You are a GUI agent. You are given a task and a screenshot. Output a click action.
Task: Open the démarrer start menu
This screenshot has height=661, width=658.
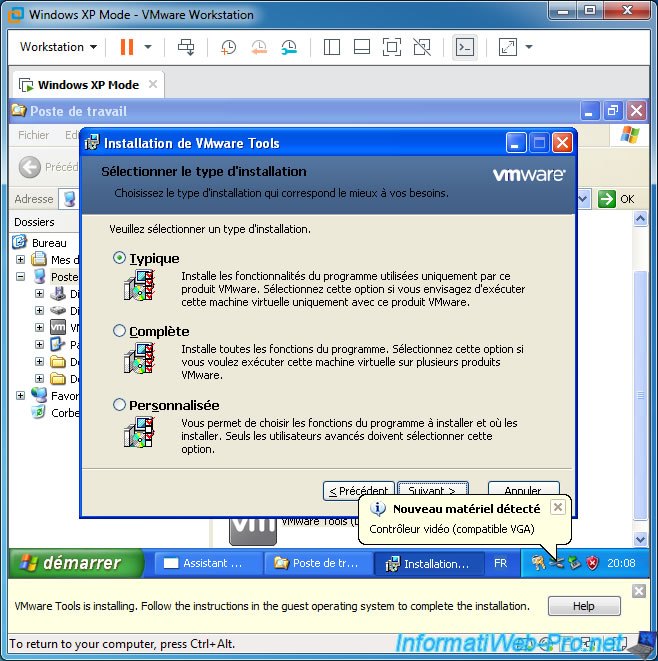(x=76, y=563)
